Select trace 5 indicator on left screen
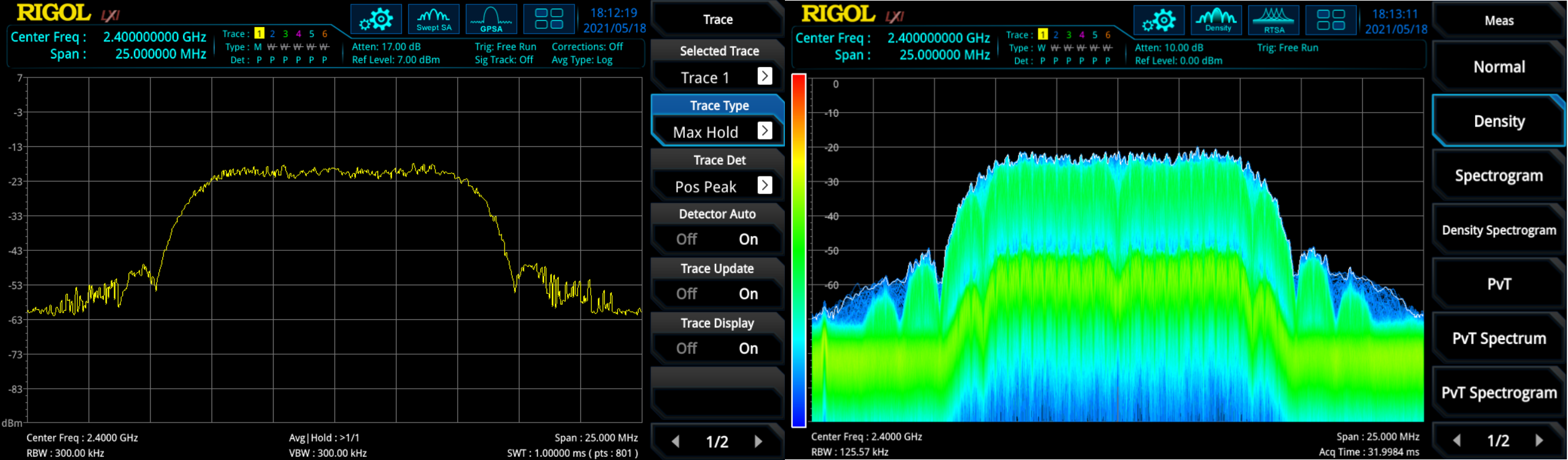The width and height of the screenshot is (1568, 460). click(312, 34)
